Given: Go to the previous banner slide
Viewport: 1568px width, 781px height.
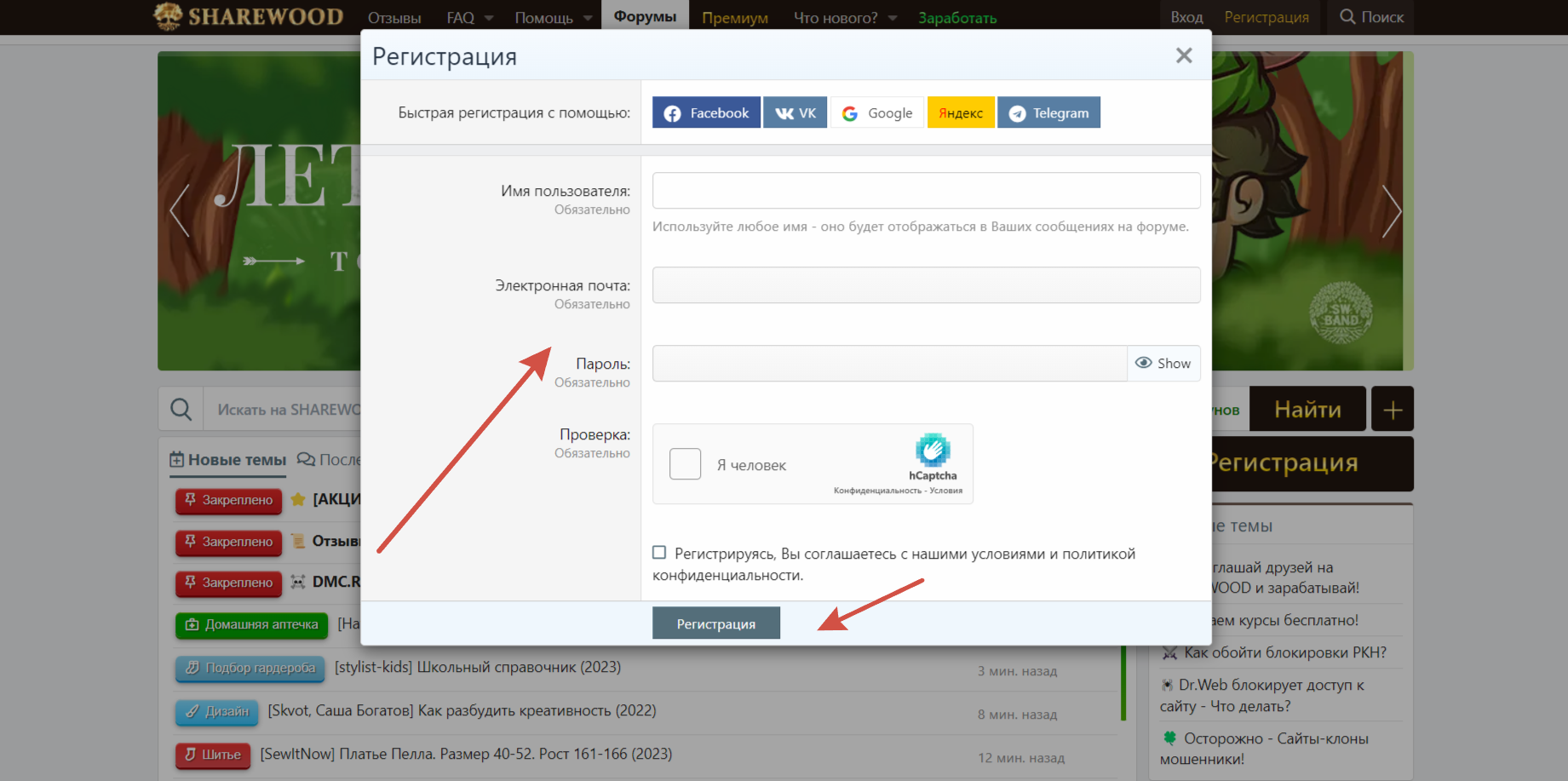Looking at the screenshot, I should (x=179, y=210).
